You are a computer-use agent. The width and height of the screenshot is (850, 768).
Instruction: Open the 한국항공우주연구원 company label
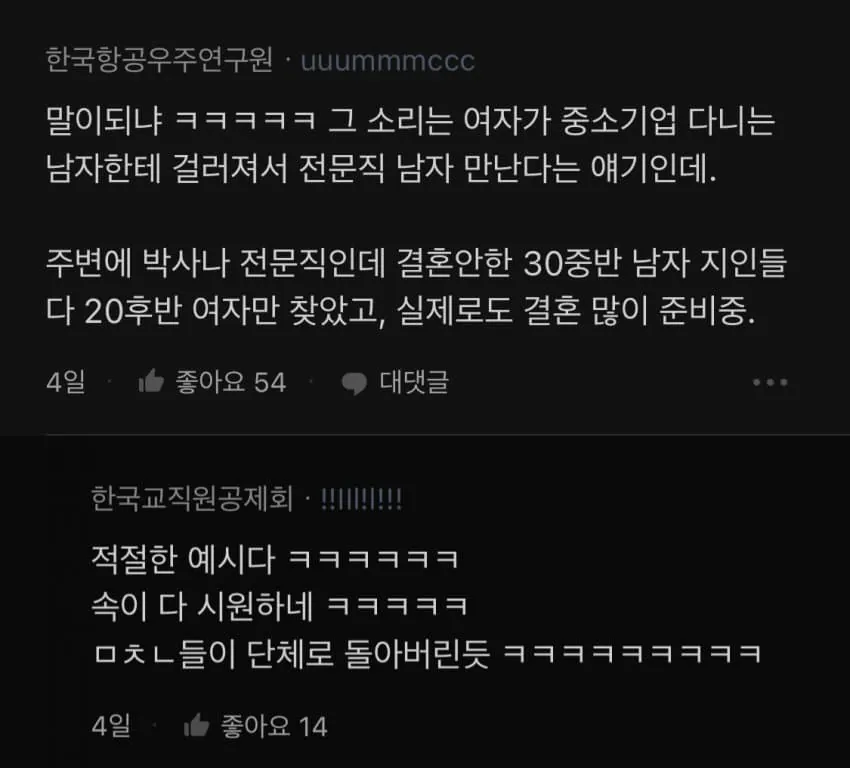(159, 60)
